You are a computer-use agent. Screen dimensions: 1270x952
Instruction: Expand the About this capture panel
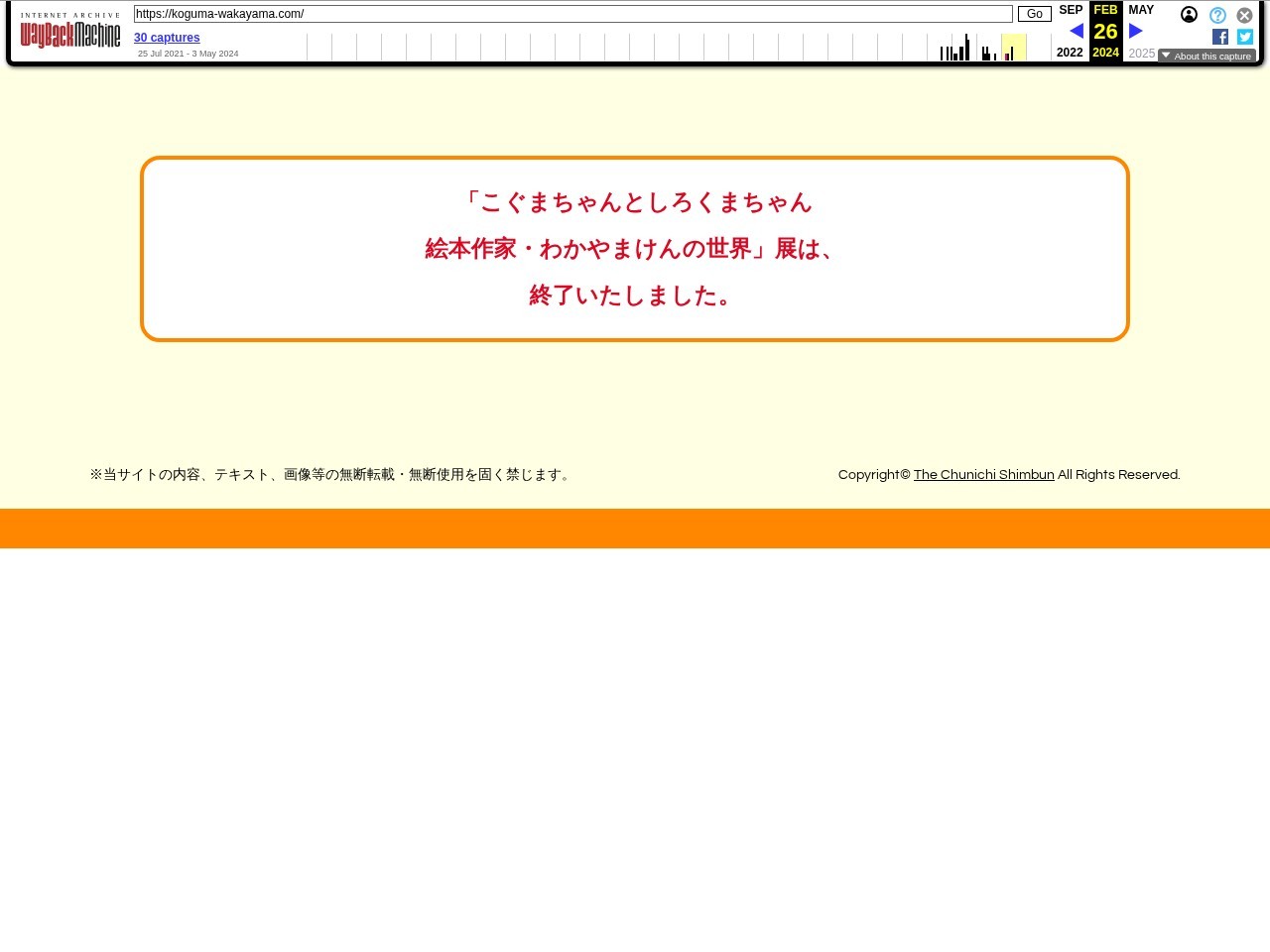(1206, 57)
